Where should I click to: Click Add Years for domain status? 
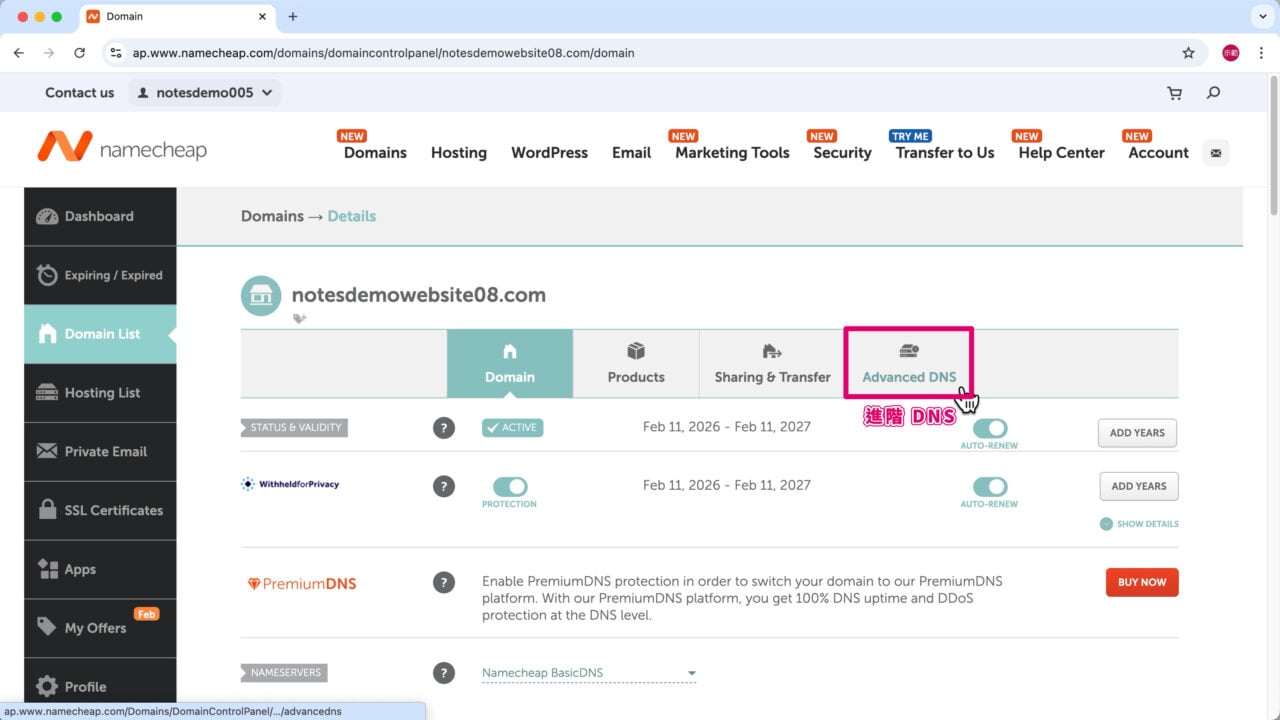coord(1137,433)
